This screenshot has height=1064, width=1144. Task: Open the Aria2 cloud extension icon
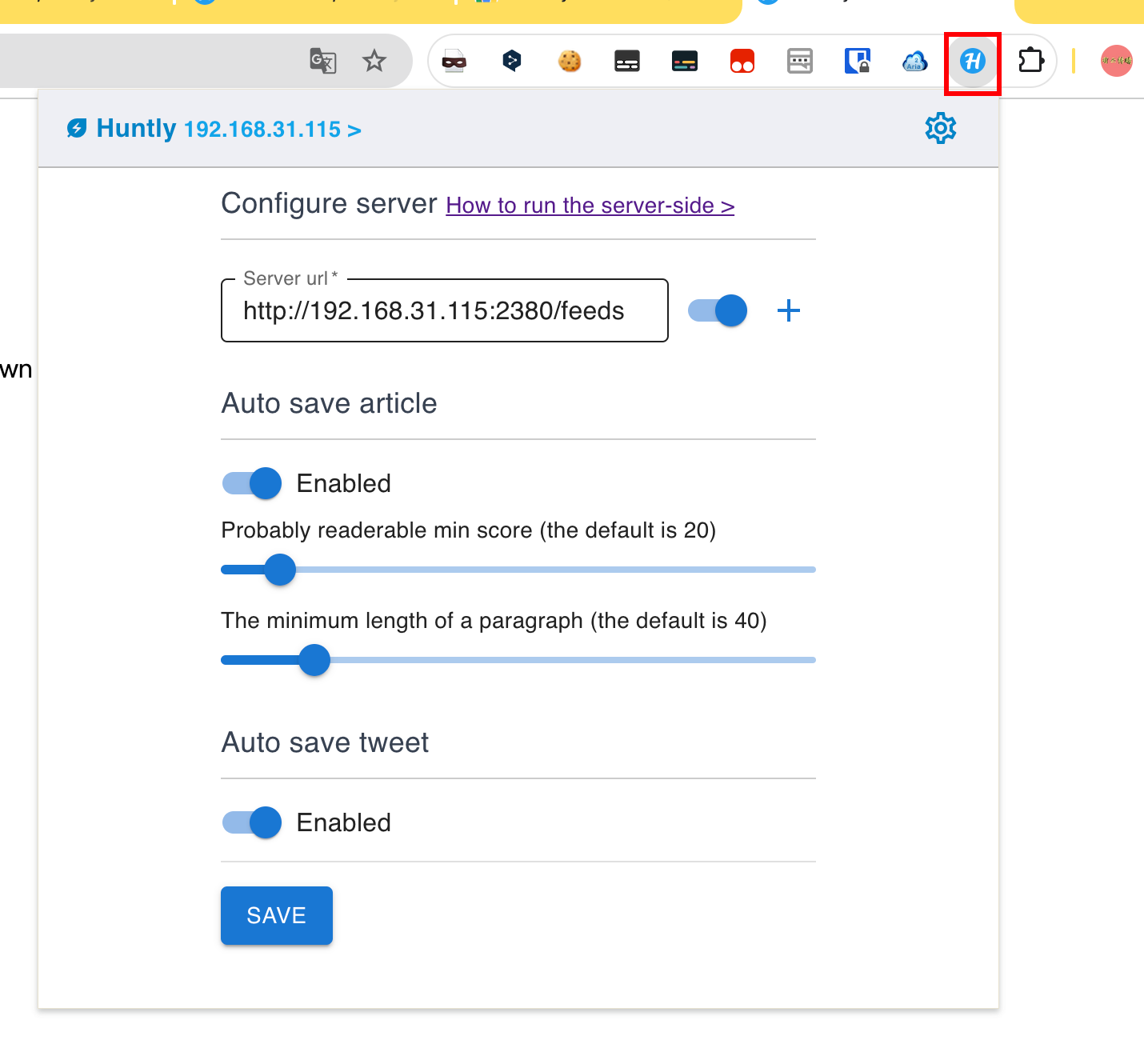click(915, 61)
